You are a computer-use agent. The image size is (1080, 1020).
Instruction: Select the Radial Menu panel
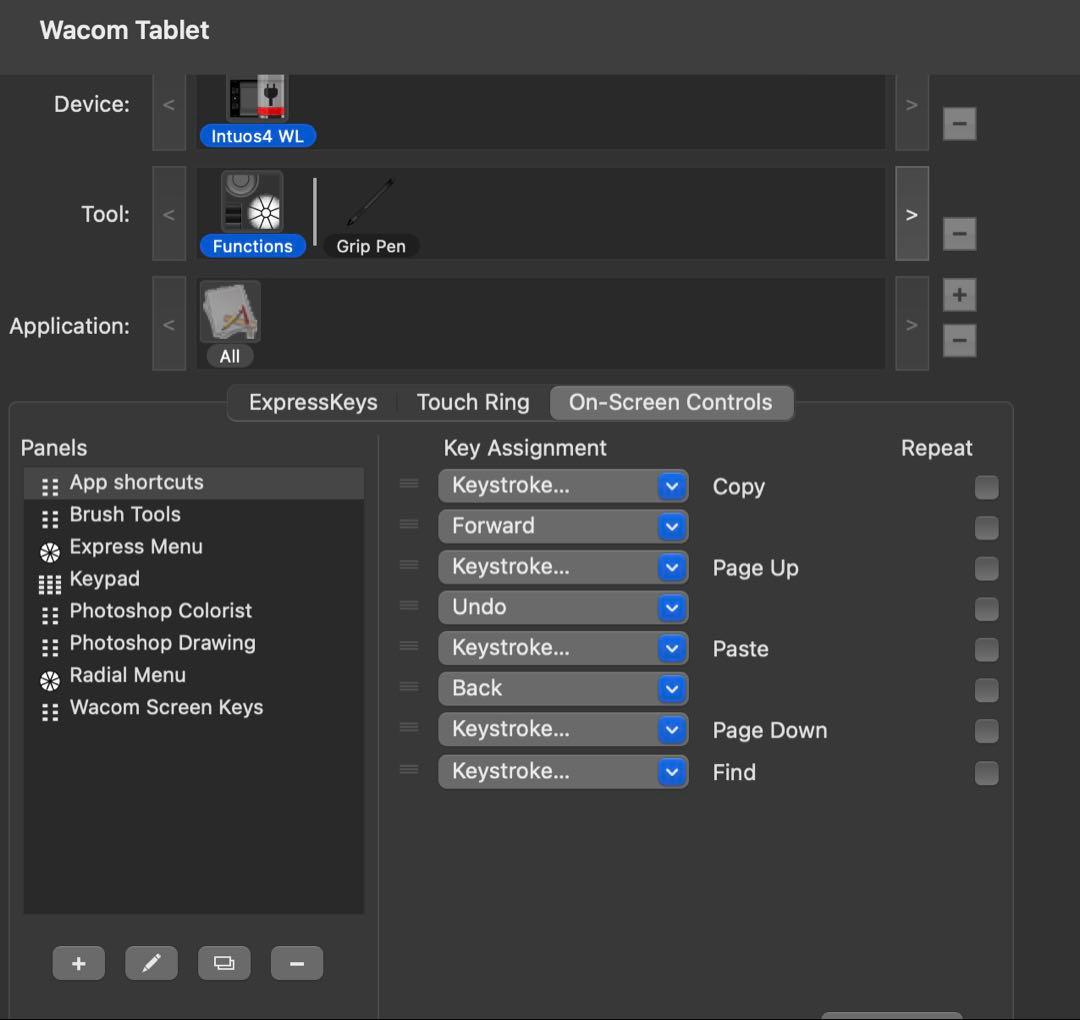(x=194, y=676)
